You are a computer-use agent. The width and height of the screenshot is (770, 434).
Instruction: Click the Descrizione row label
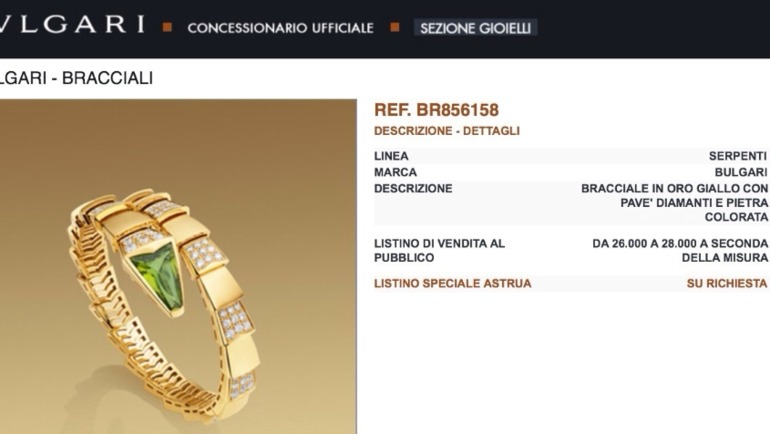413,189
